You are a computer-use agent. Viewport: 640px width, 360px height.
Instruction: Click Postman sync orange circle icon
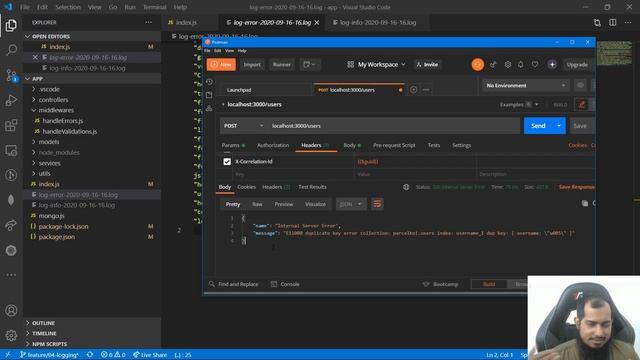pyautogui.click(x=478, y=64)
